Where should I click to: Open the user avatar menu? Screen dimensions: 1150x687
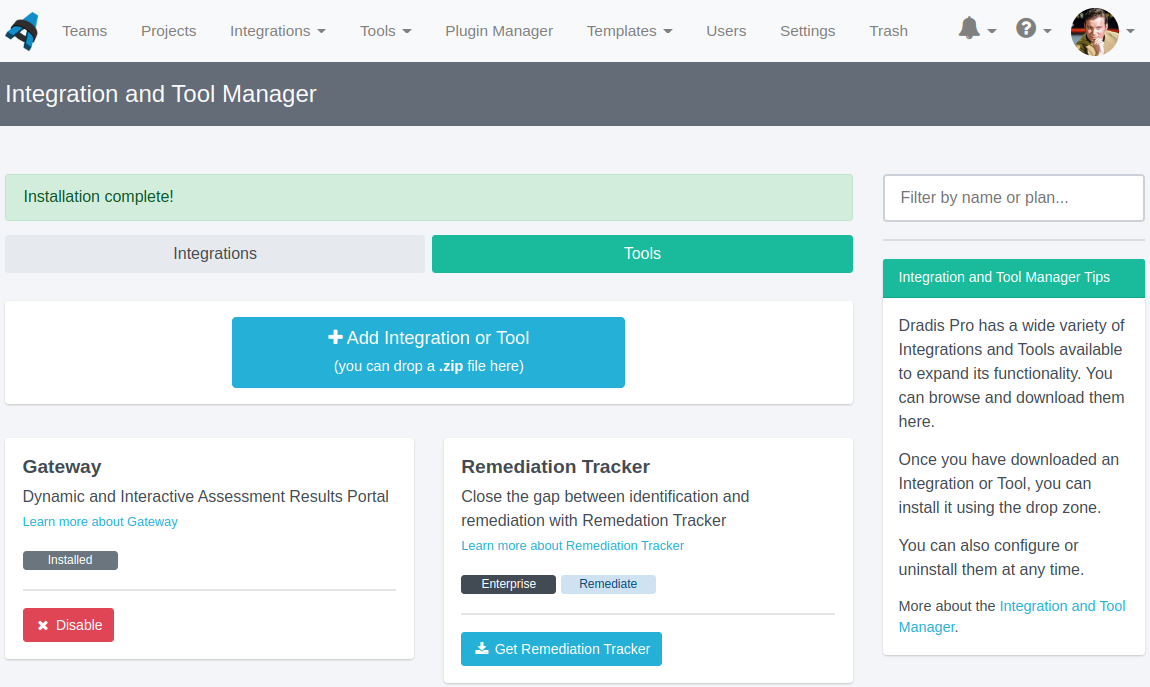tap(1094, 32)
